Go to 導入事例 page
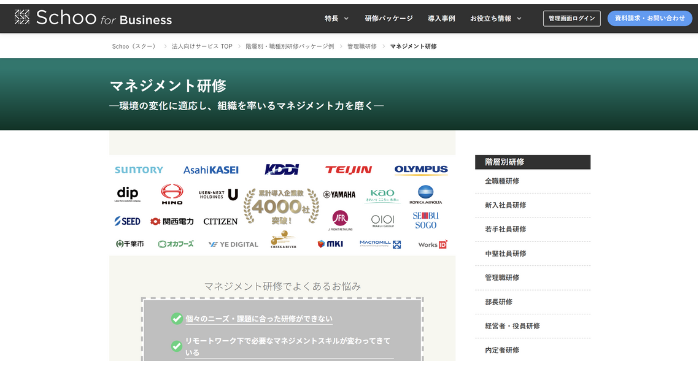The image size is (698, 365). tap(441, 19)
